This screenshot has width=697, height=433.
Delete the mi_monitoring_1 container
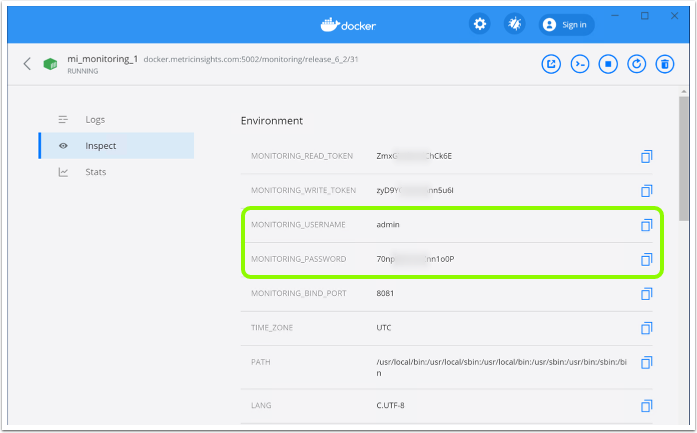tap(665, 64)
